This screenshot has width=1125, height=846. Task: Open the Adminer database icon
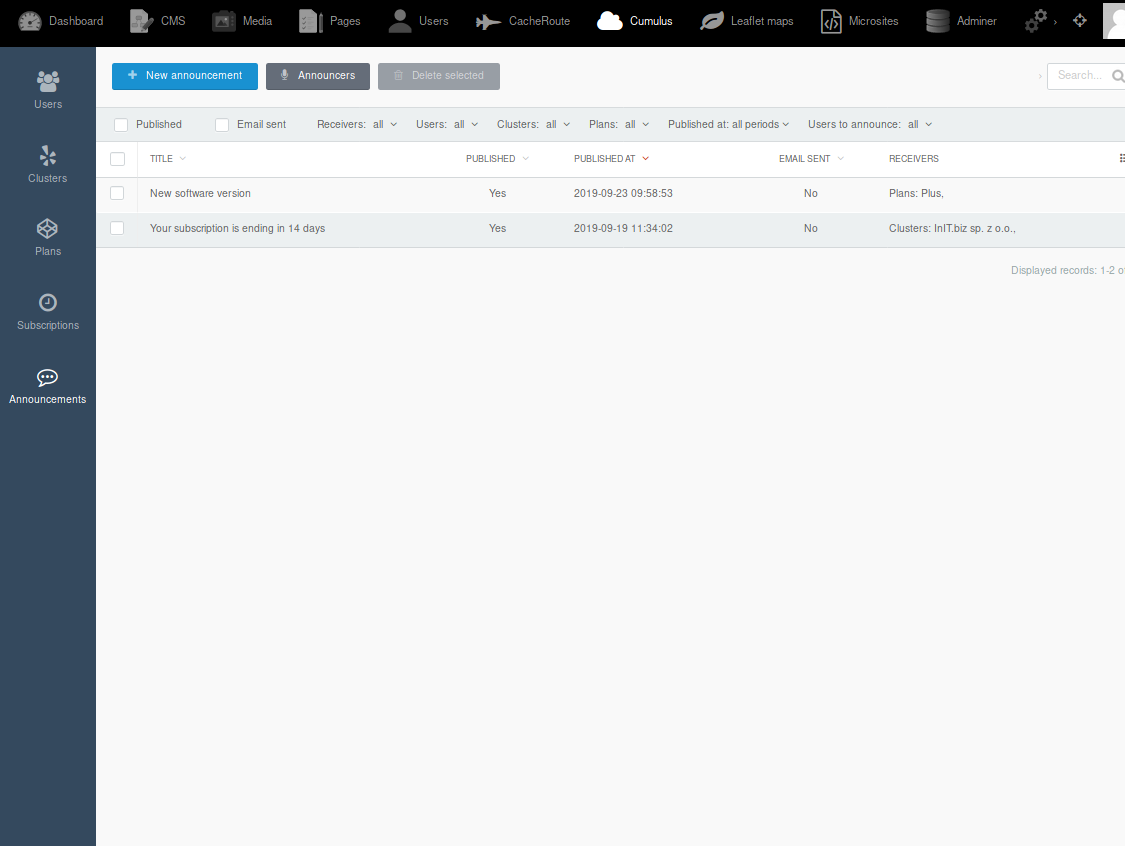[x=937, y=22]
